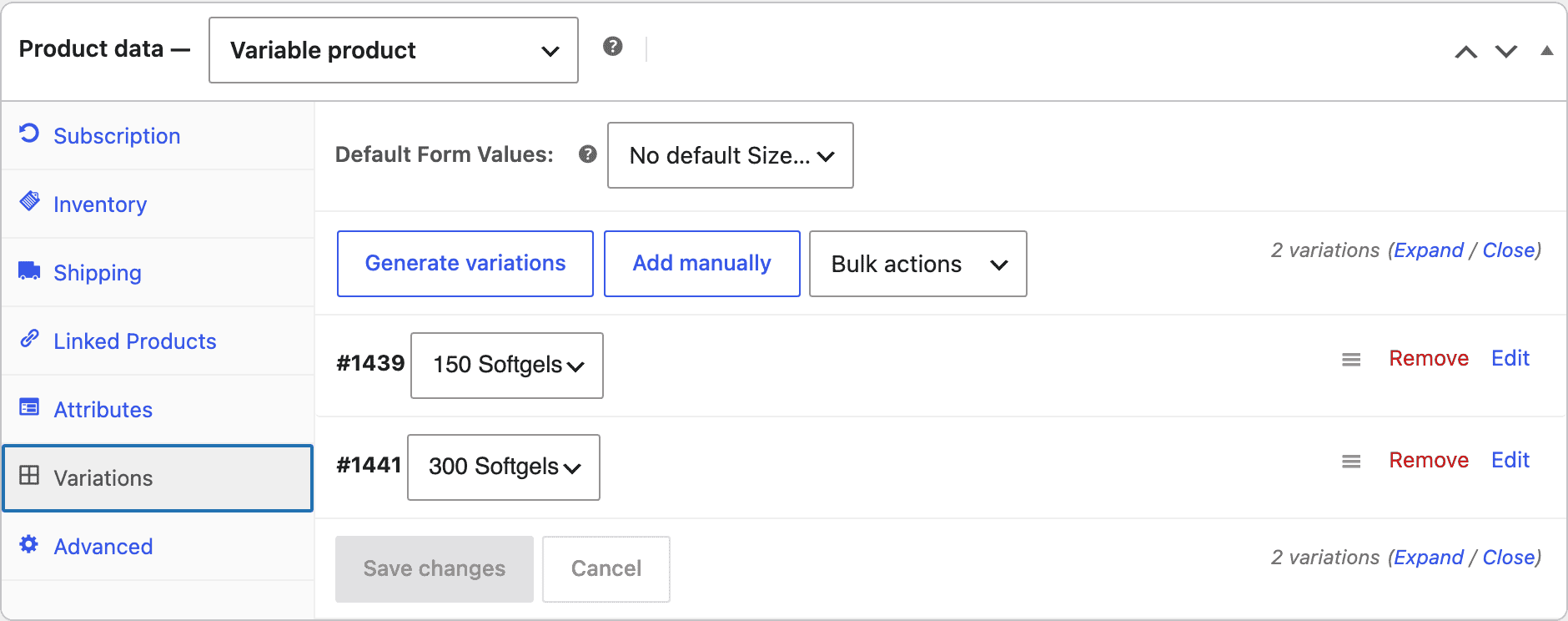Open the 300 Softgels attribute dropdown
Screen dimensions: 1568x621
(504, 467)
